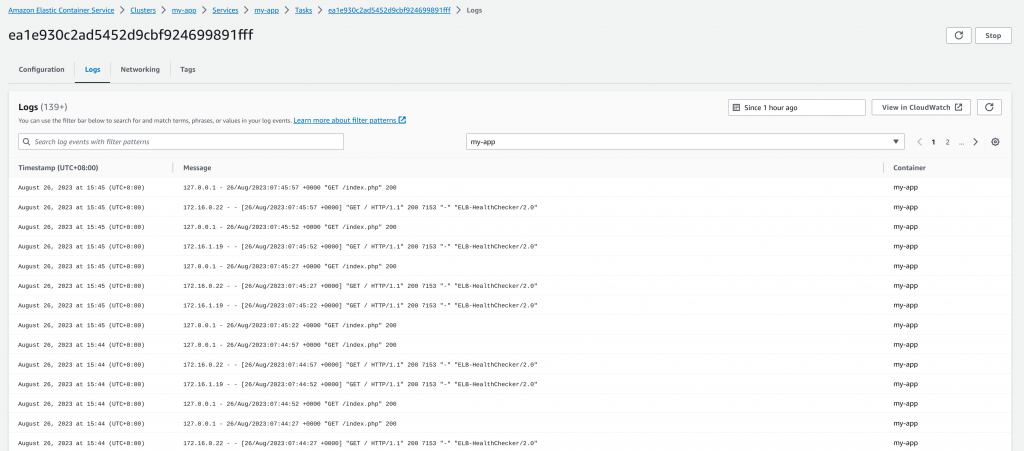Click the task refresh icon beside Stop

958,36
